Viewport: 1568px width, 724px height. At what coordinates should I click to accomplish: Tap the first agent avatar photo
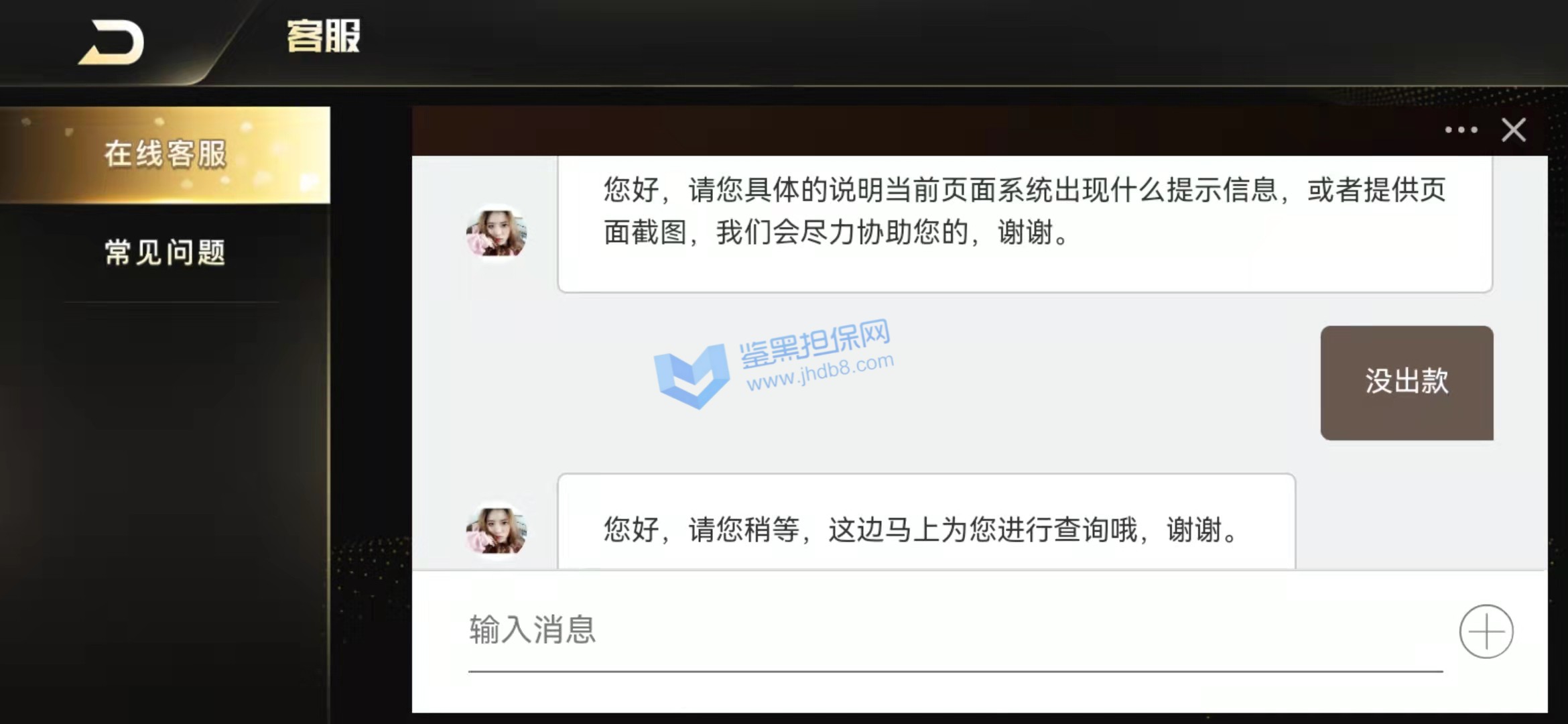tap(497, 233)
